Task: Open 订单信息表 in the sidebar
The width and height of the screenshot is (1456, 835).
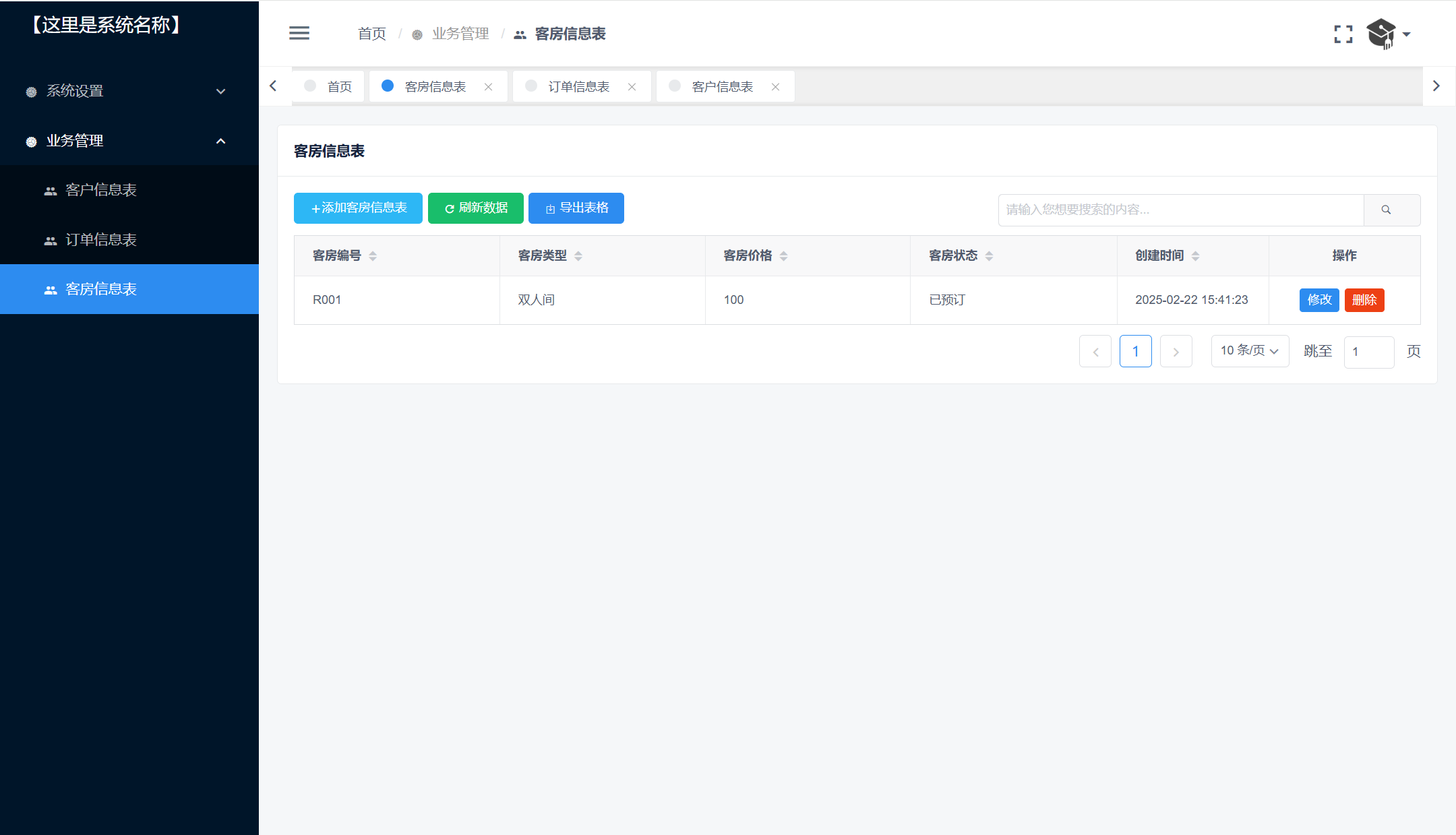Action: [101, 240]
